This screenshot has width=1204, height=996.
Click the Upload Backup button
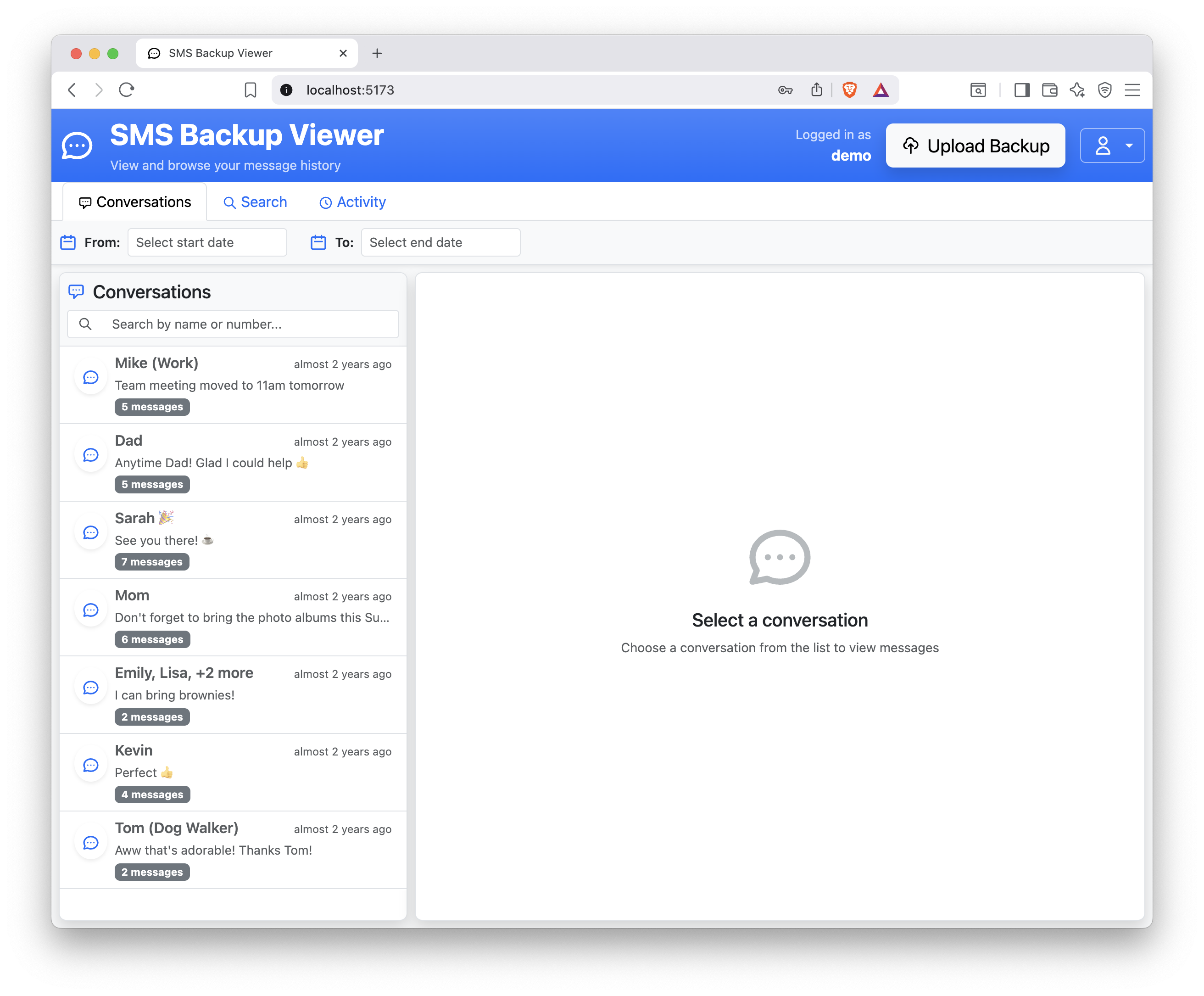pos(975,145)
